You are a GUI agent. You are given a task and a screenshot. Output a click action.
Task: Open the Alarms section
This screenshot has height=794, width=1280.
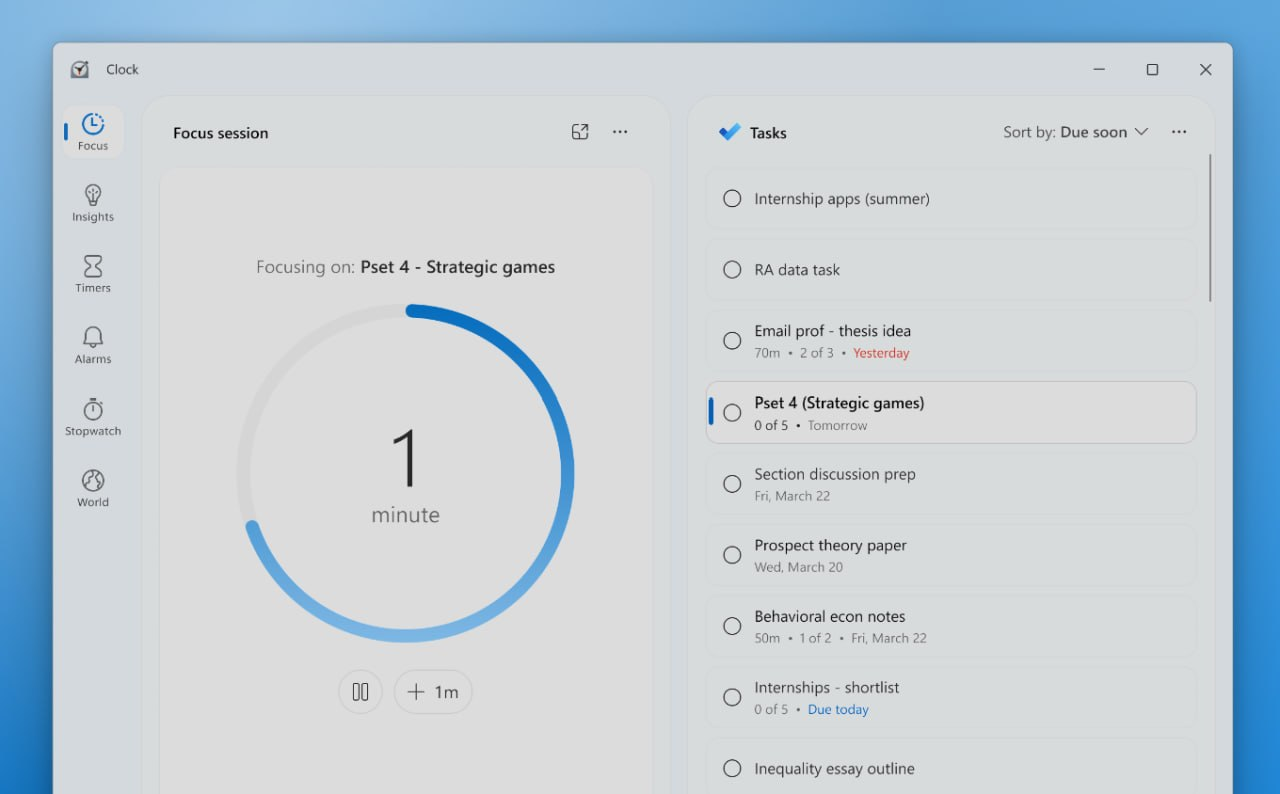[x=92, y=345]
